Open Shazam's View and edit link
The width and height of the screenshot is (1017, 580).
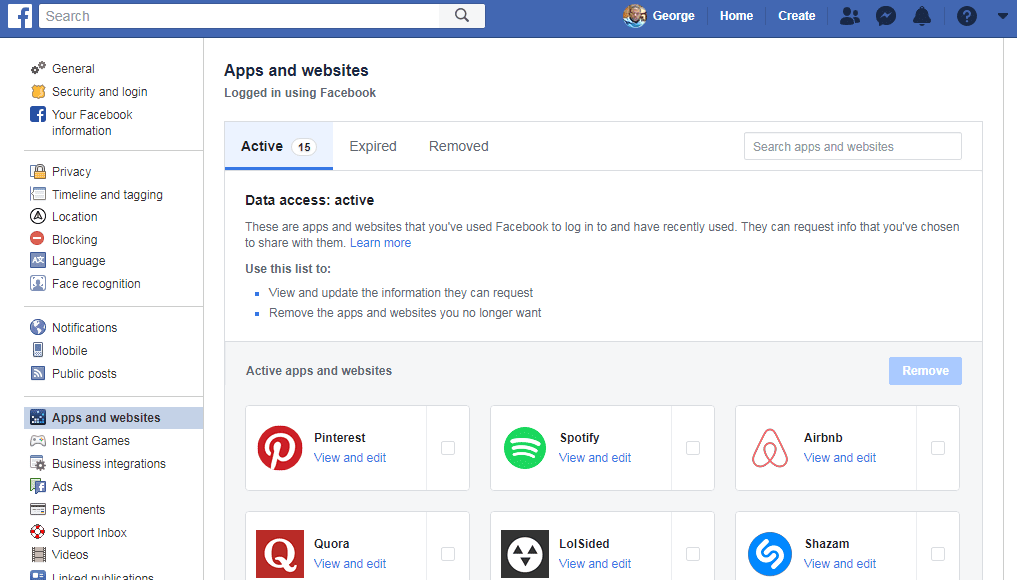pyautogui.click(x=840, y=563)
